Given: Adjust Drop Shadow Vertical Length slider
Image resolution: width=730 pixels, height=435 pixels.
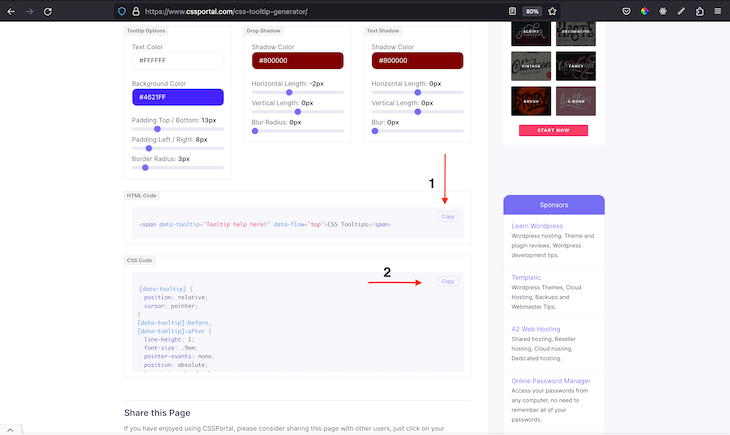Looking at the screenshot, I should click(297, 112).
